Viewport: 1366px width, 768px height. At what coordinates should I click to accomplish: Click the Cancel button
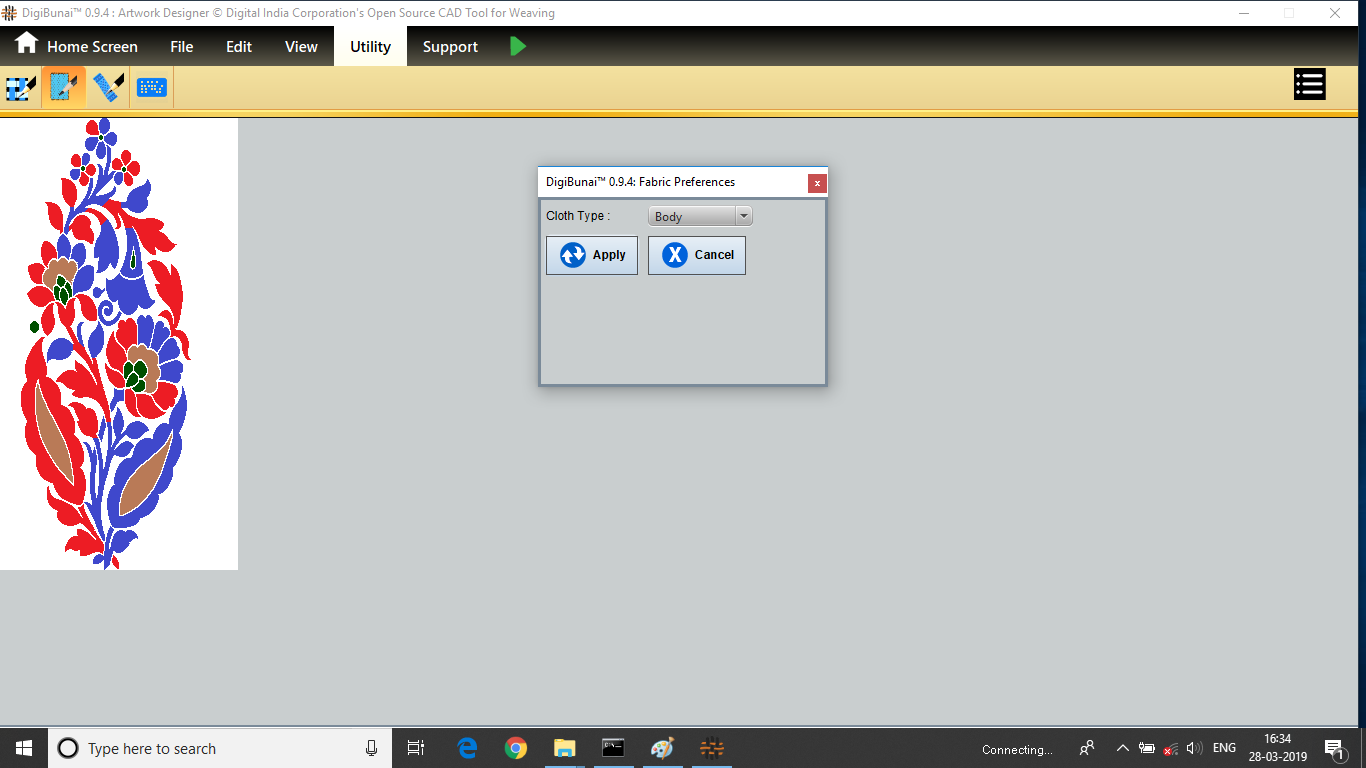pyautogui.click(x=697, y=255)
